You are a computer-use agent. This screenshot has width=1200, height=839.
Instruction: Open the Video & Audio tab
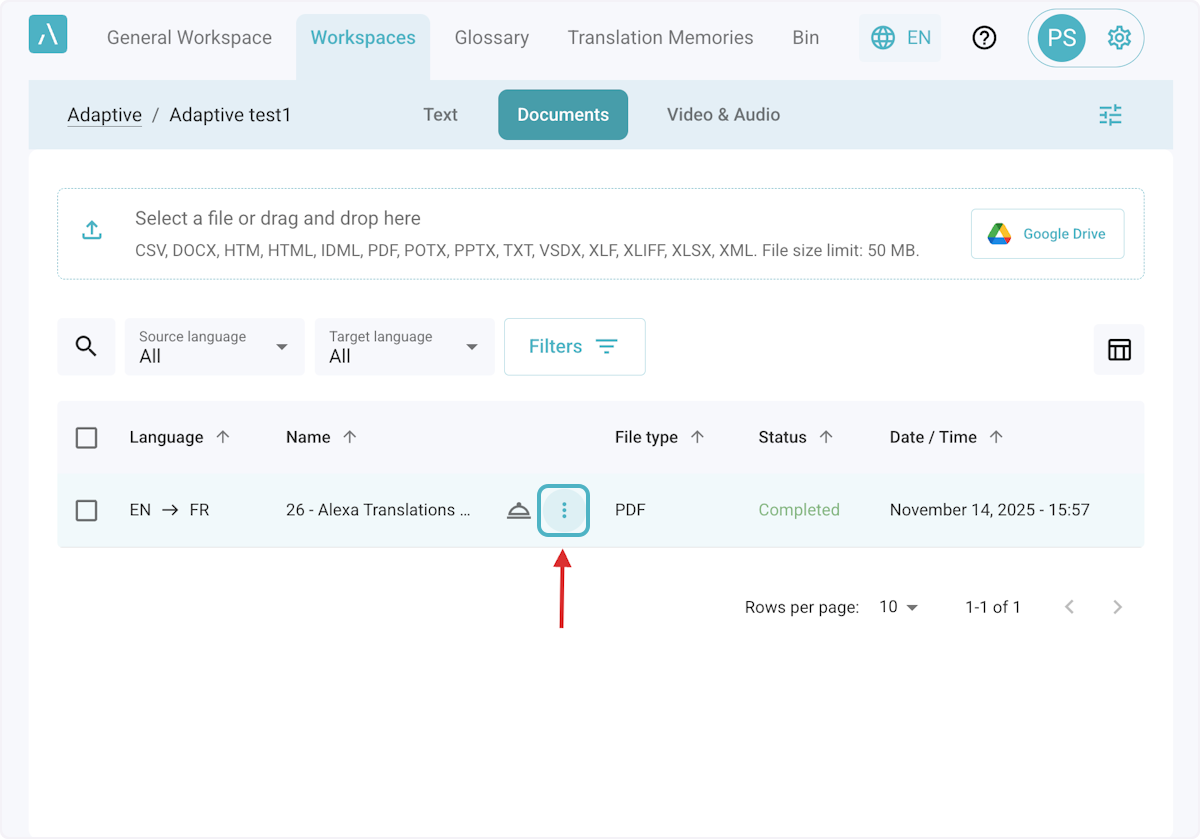(723, 115)
